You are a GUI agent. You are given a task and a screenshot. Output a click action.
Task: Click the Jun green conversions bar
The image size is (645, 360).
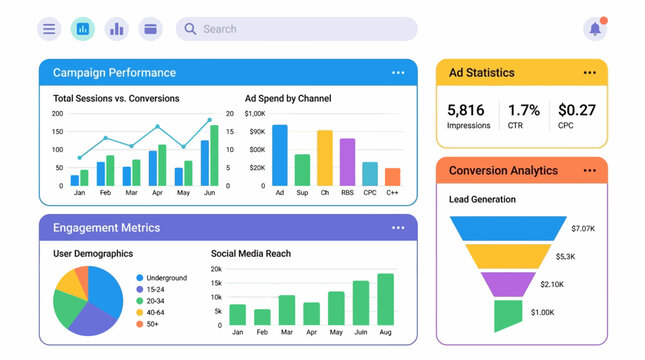214,156
